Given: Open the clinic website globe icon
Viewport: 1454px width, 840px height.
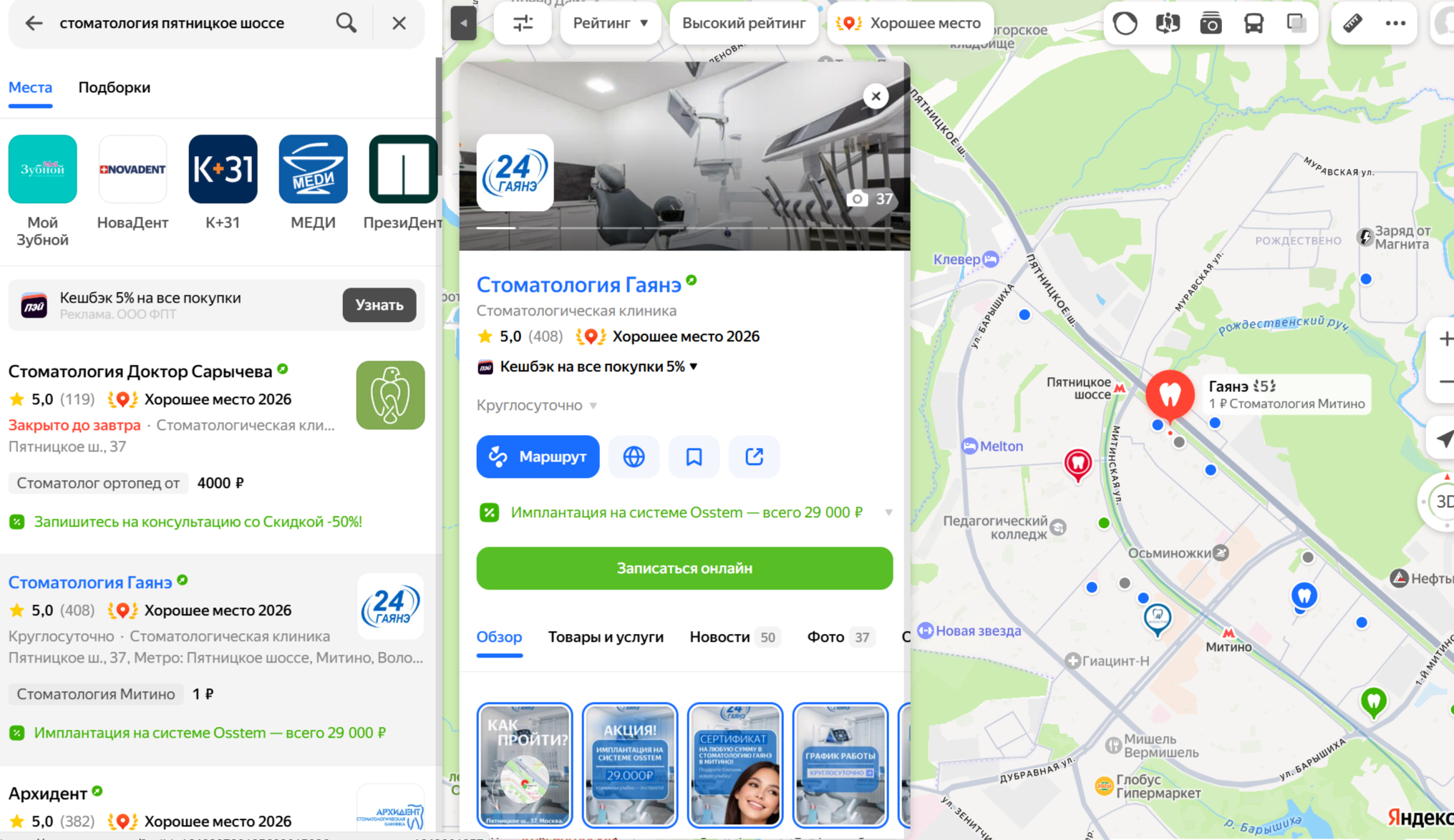Looking at the screenshot, I should (634, 456).
